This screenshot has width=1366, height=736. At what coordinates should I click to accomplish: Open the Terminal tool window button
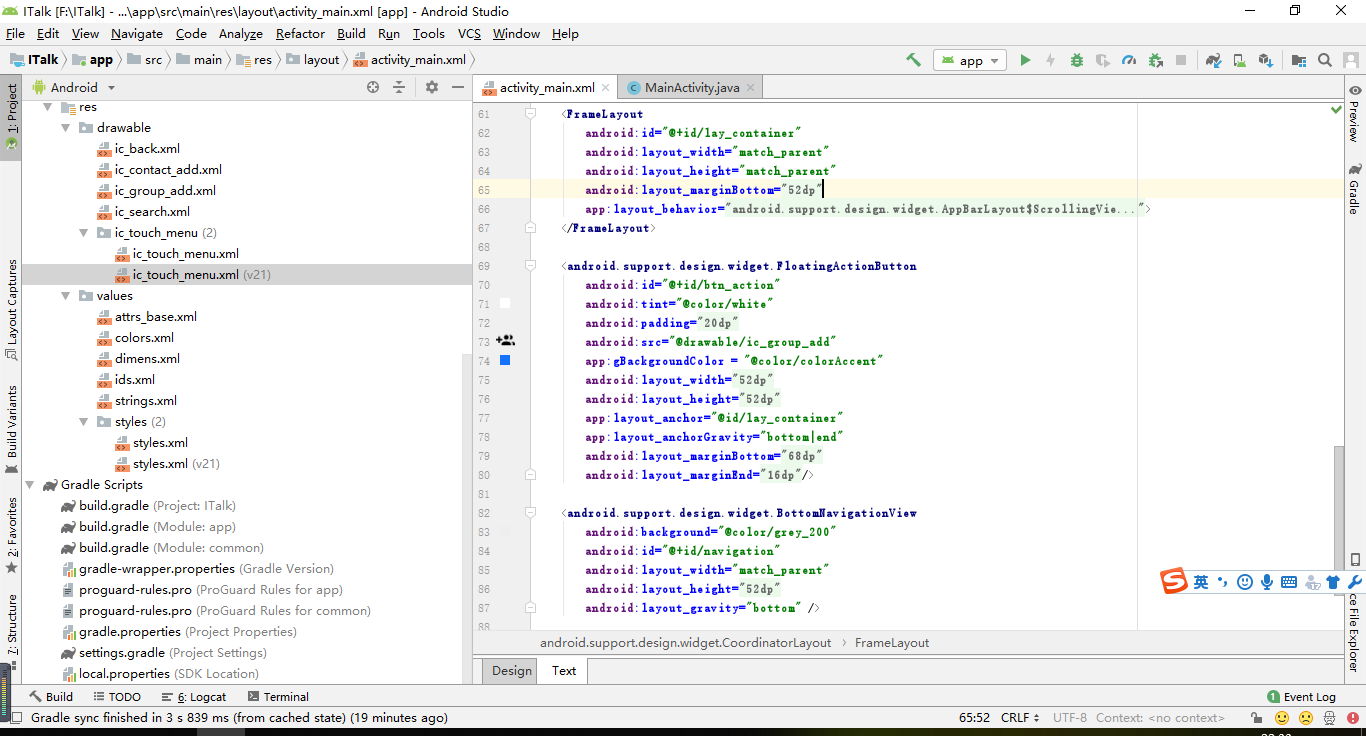point(279,696)
